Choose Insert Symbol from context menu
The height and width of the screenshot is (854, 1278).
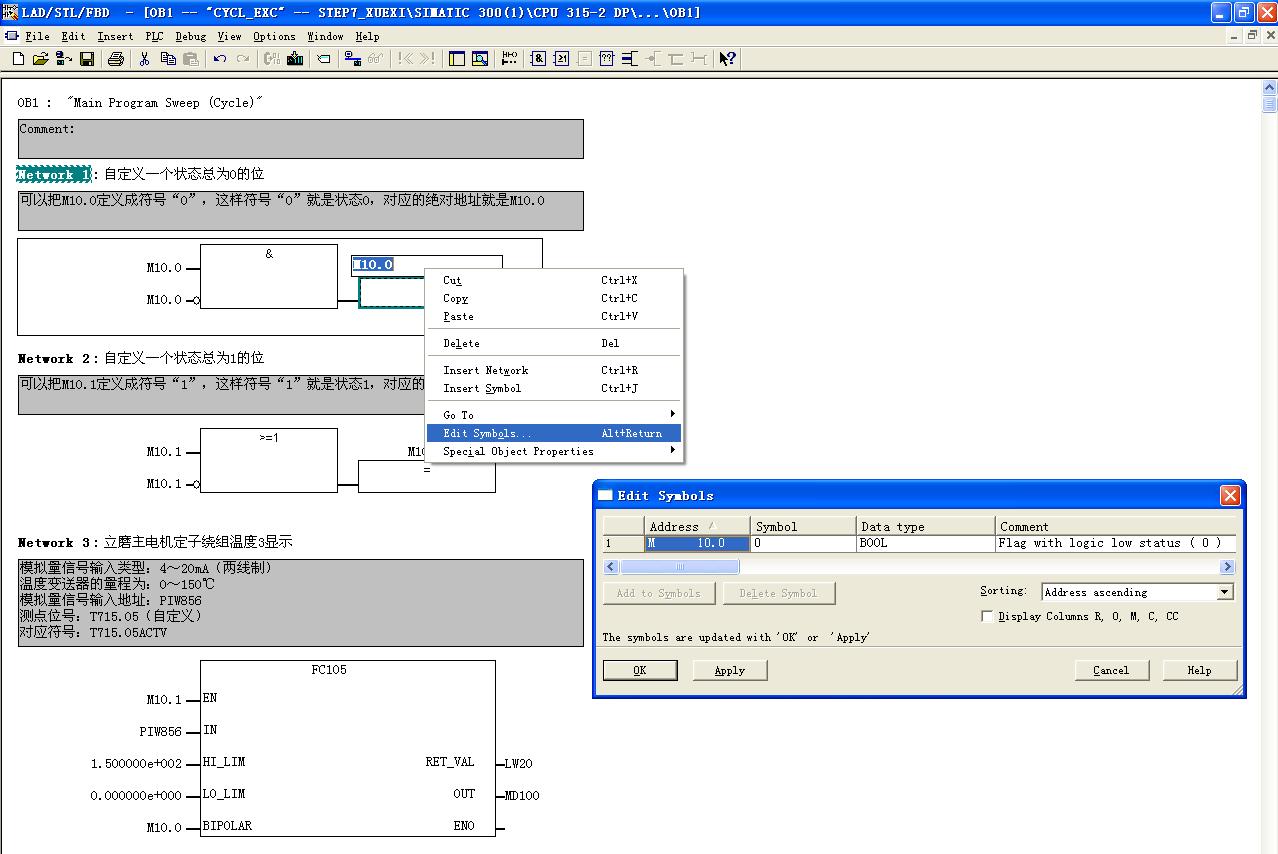(554, 388)
